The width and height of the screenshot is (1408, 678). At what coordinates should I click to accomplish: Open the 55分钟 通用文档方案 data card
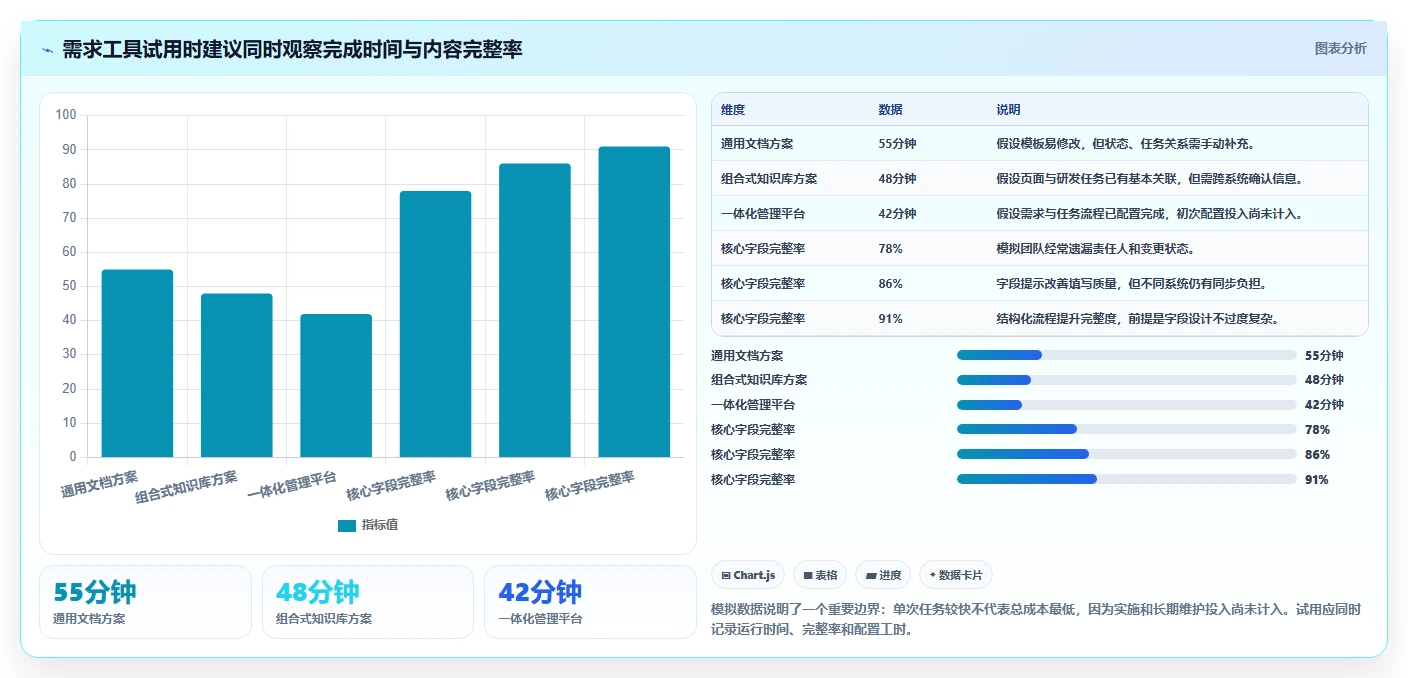coord(145,602)
